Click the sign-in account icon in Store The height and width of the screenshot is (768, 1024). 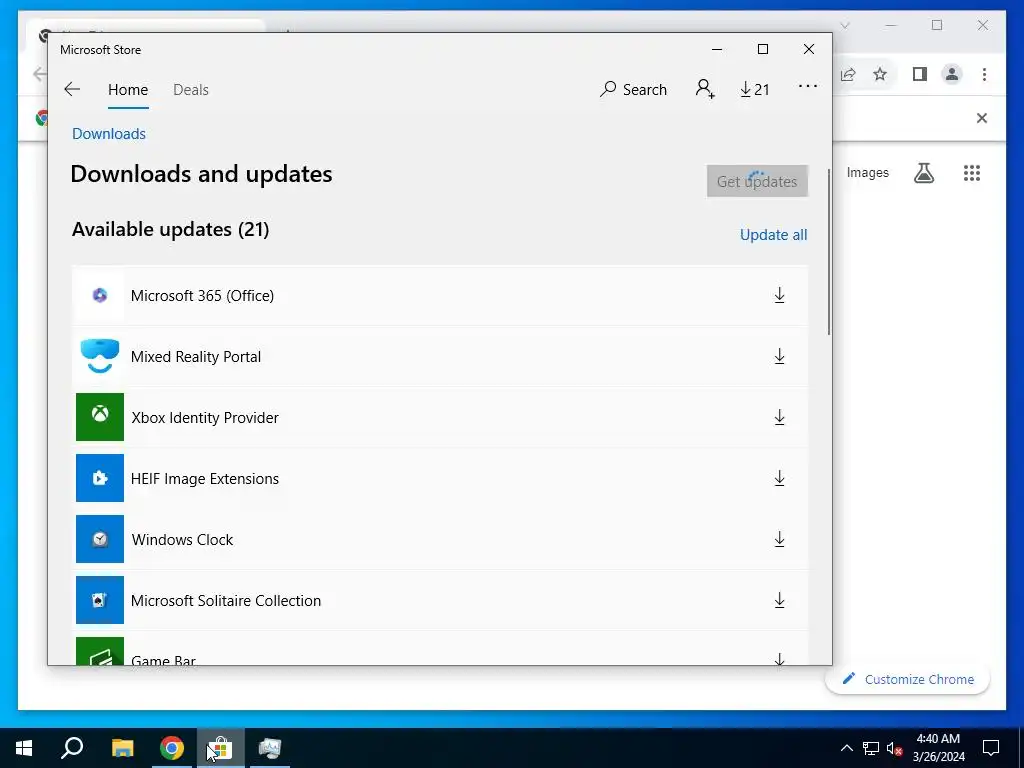pyautogui.click(x=705, y=89)
